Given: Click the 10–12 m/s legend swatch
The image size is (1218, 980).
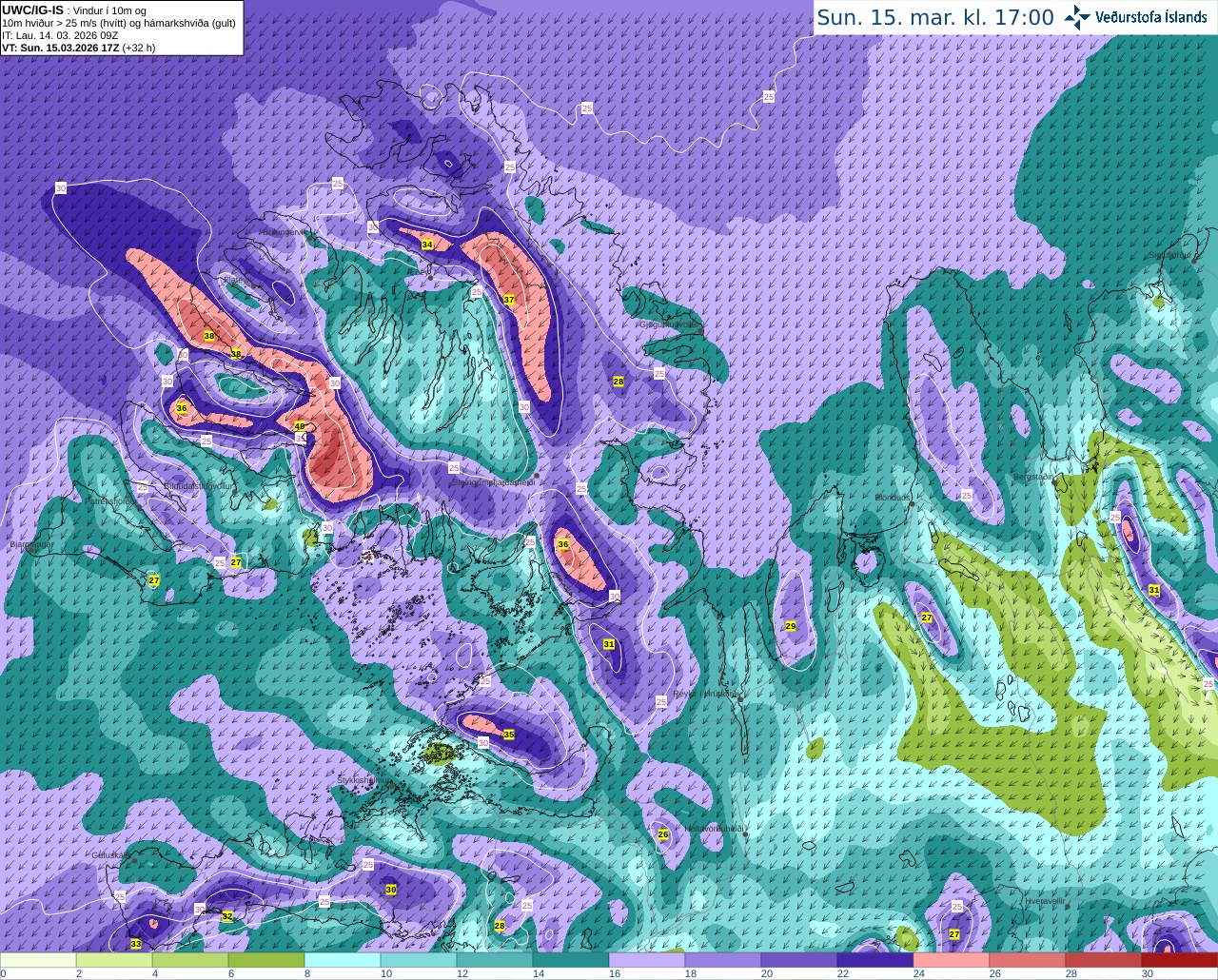Looking at the screenshot, I should (419, 960).
